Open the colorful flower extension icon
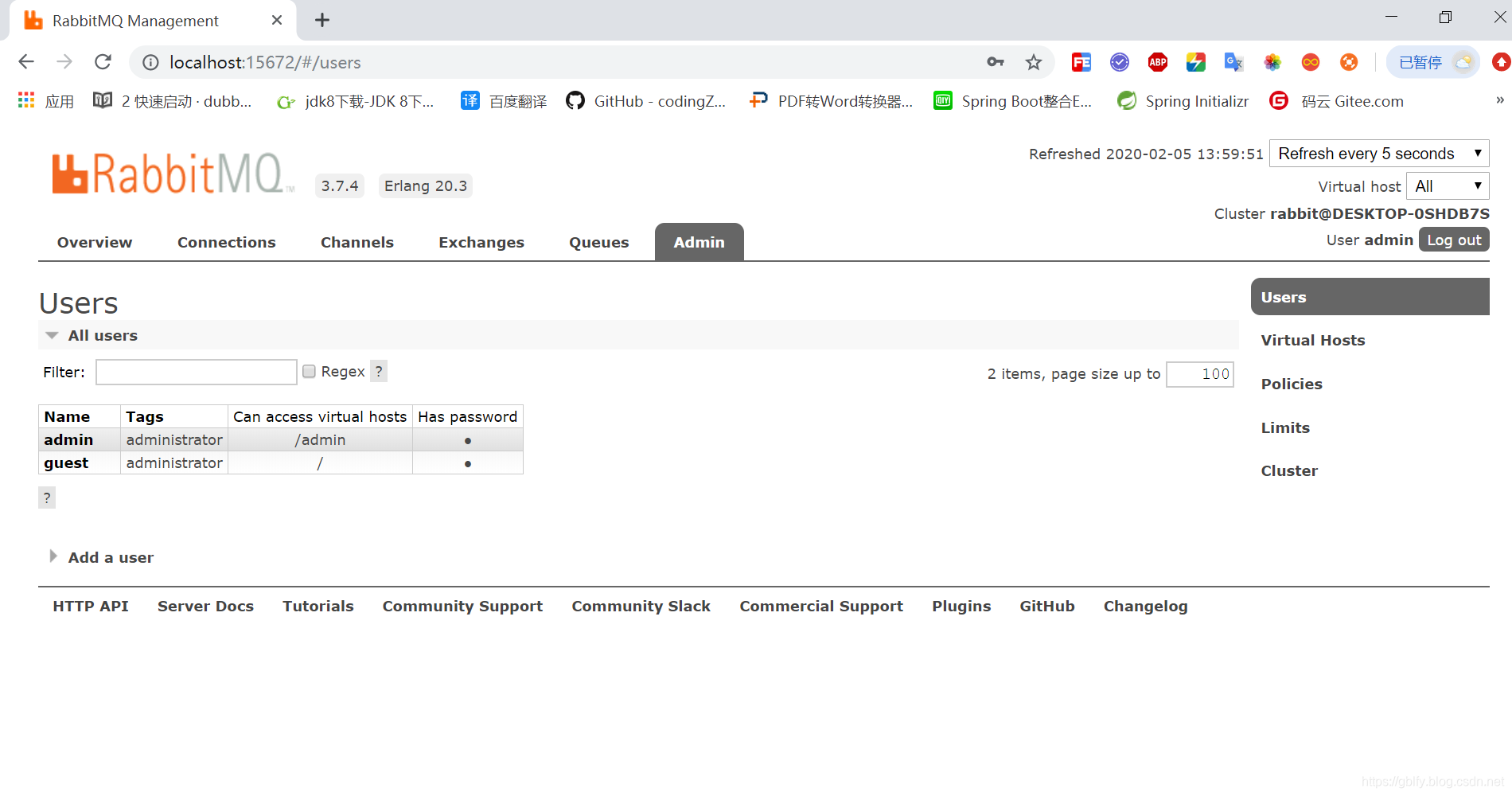This screenshot has height=796, width=1512. click(x=1272, y=62)
